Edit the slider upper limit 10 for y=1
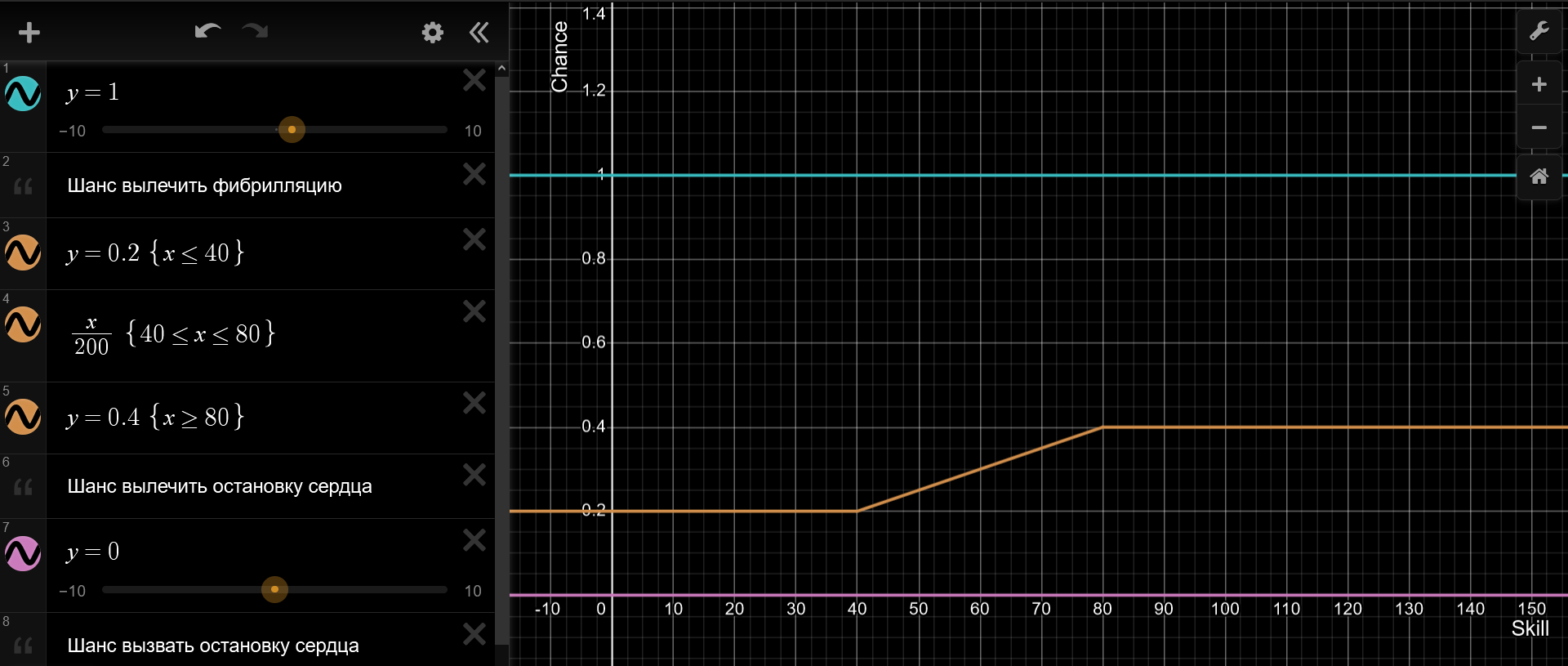The width and height of the screenshot is (1568, 666). click(473, 131)
